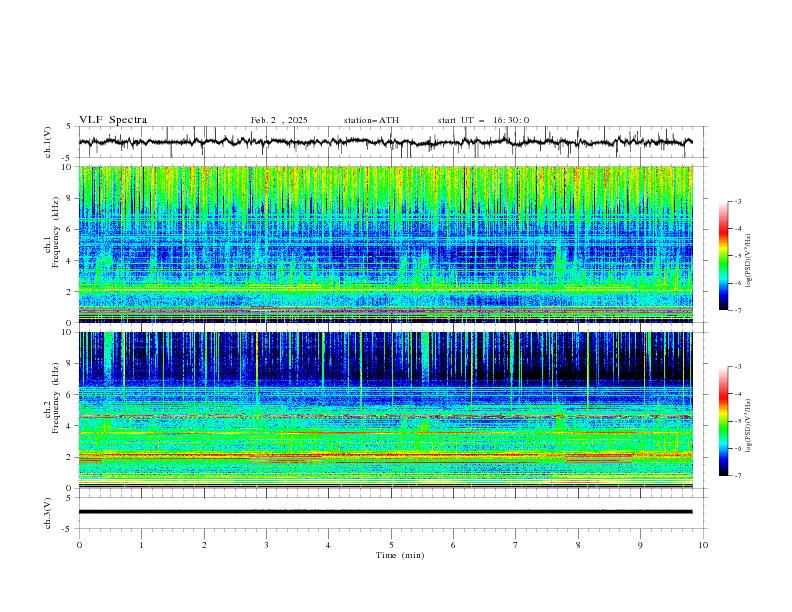Click the "VLF Spectra" plot title

tap(113, 120)
